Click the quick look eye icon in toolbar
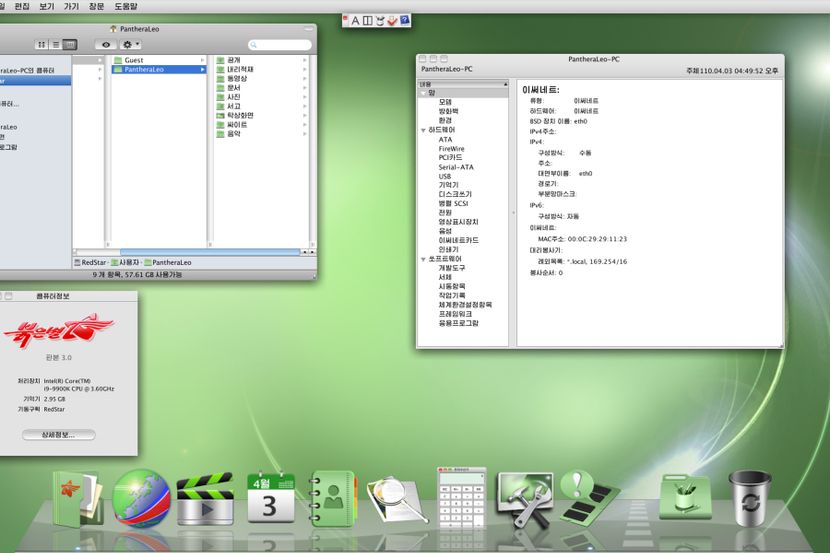The height and width of the screenshot is (553, 830). (104, 45)
